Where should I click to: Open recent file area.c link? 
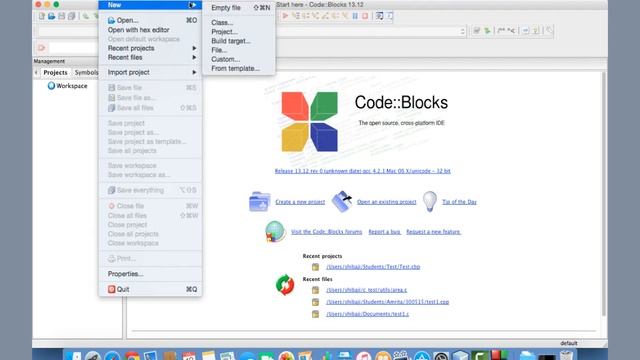coord(367,290)
